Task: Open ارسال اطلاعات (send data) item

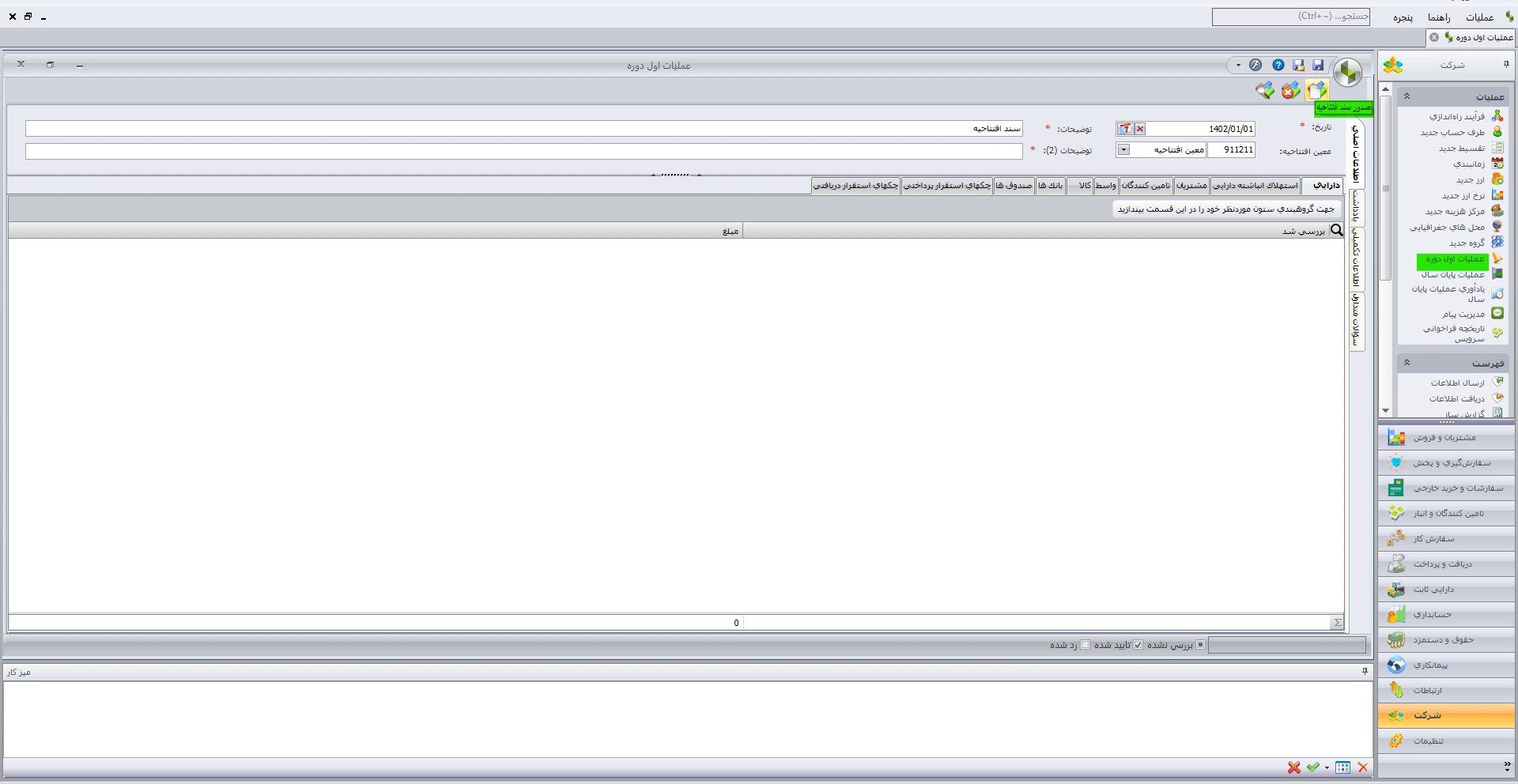Action: coord(1457,383)
